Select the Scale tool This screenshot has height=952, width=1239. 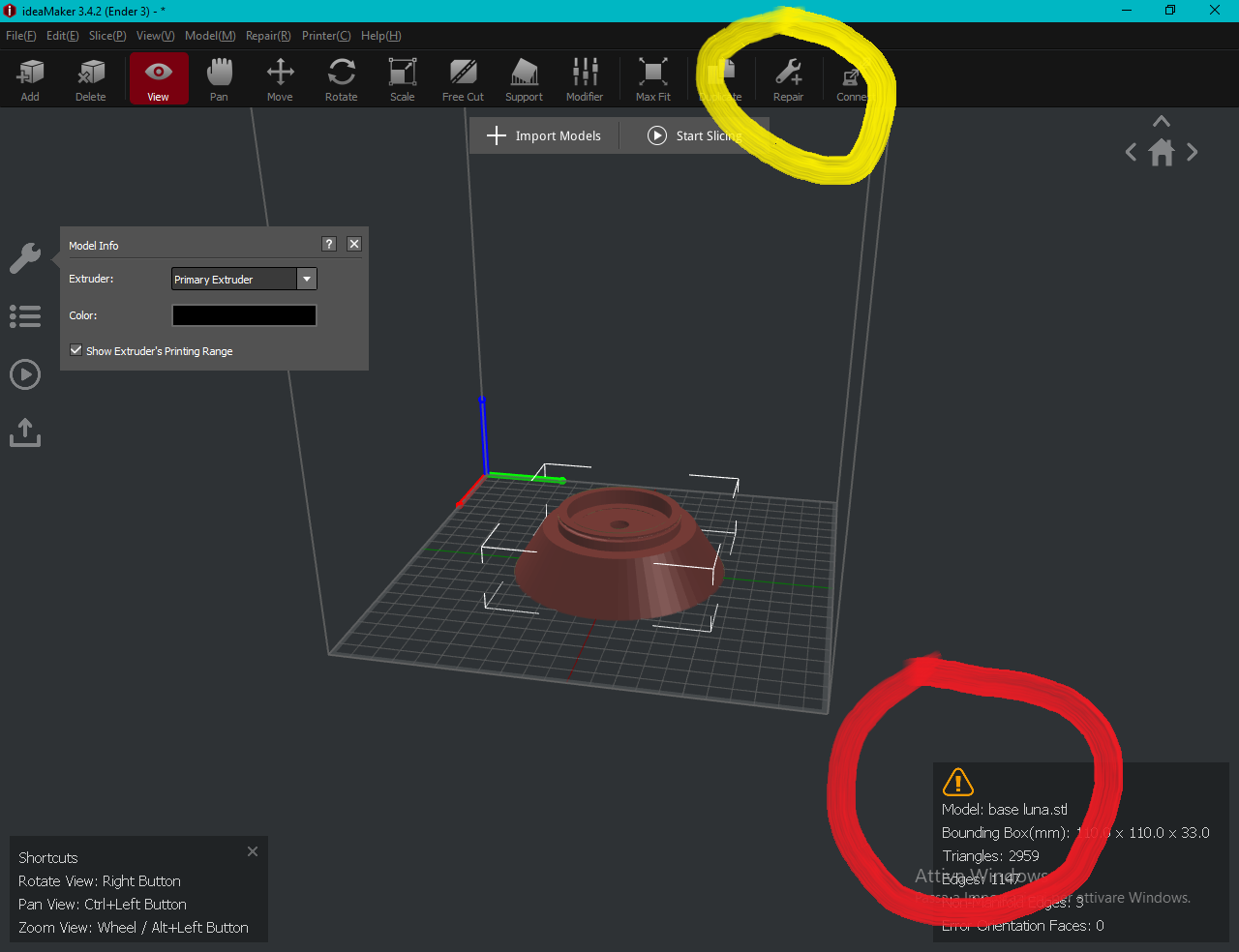tap(402, 78)
